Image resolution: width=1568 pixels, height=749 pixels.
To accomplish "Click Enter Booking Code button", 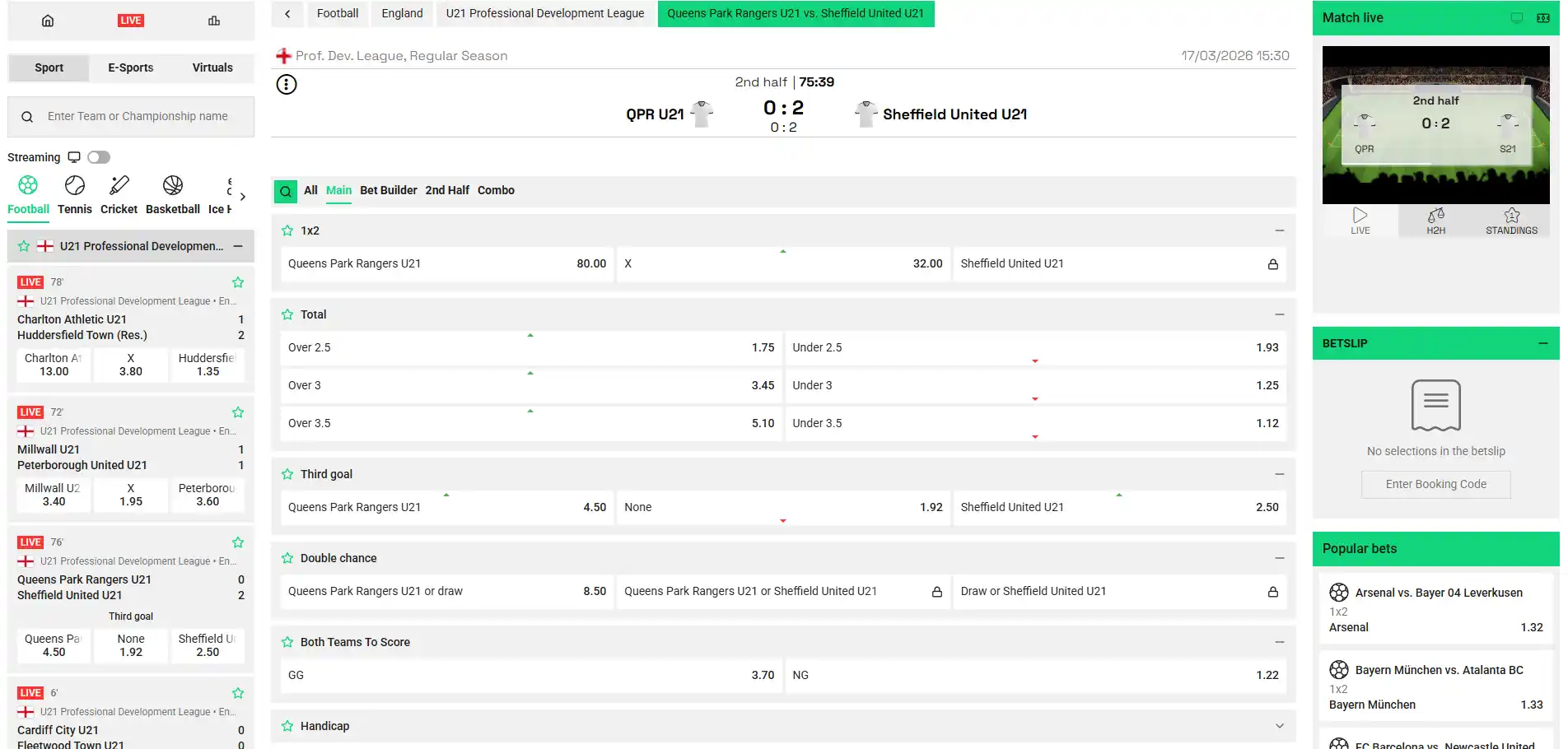I will 1435,484.
